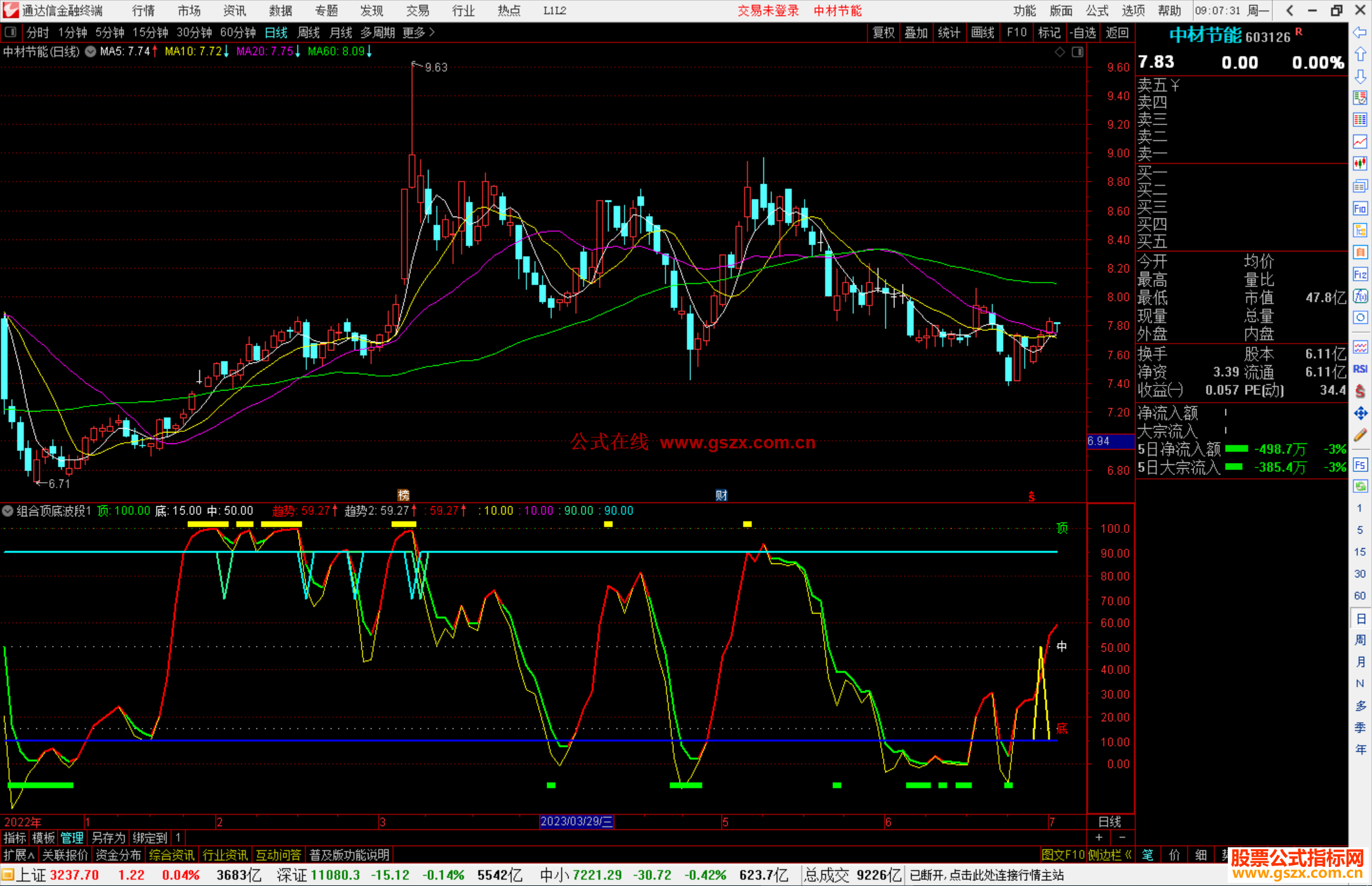Open the 行情 menu
The width and height of the screenshot is (1372, 886).
(x=144, y=10)
